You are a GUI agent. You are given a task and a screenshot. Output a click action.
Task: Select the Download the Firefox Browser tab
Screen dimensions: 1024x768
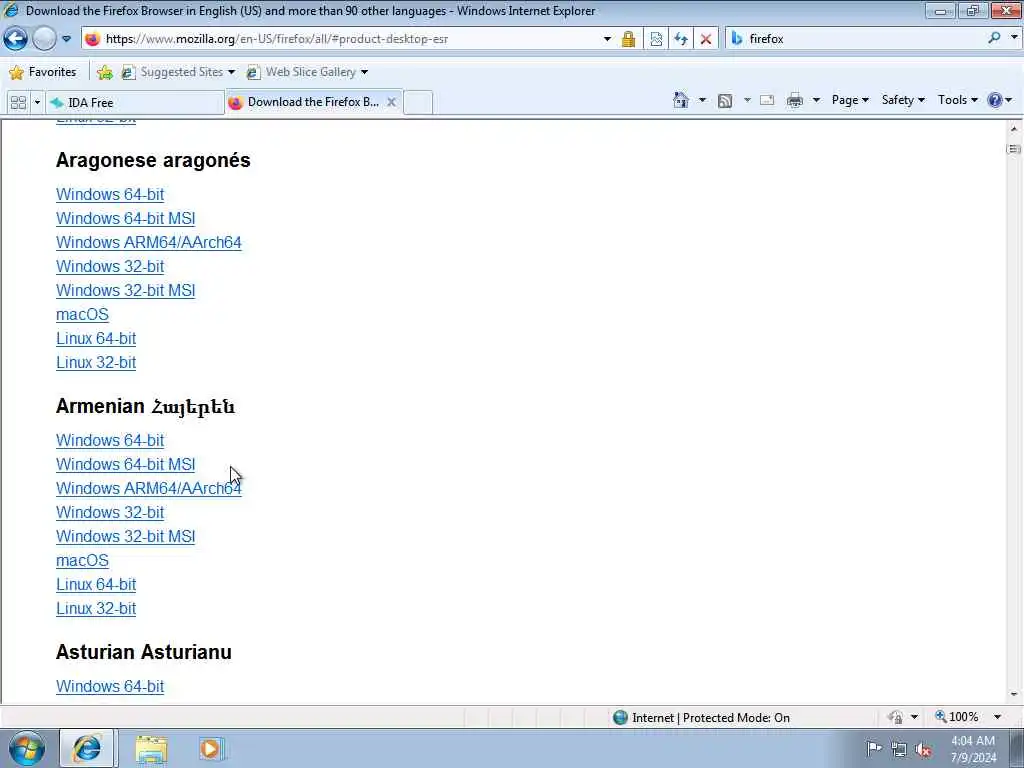pos(306,102)
